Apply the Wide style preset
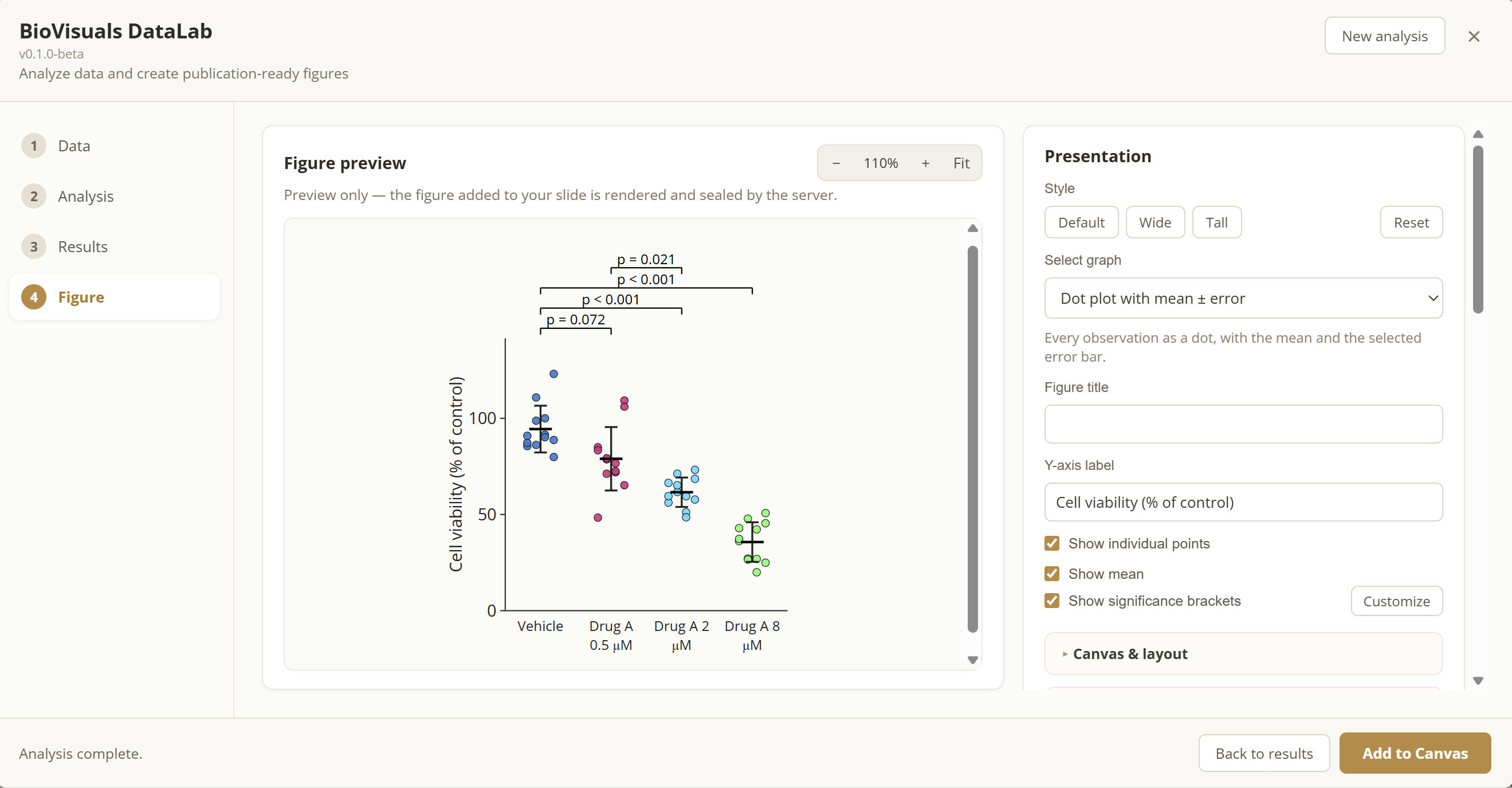 coord(1154,222)
